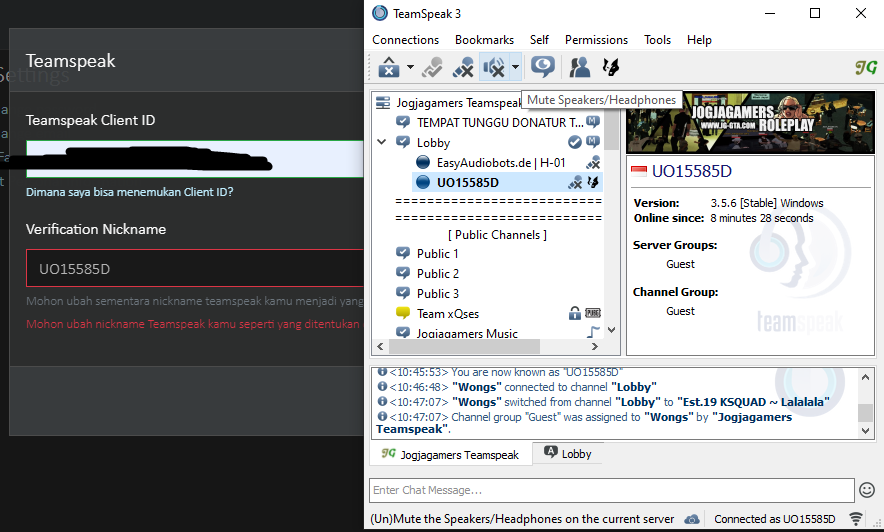This screenshot has height=532, width=884.
Task: Click the blue status orb beside UO15585D
Action: [x=423, y=182]
